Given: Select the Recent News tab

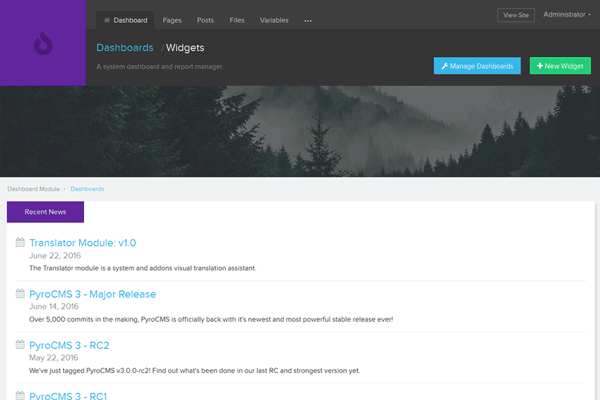Looking at the screenshot, I should pyautogui.click(x=45, y=212).
